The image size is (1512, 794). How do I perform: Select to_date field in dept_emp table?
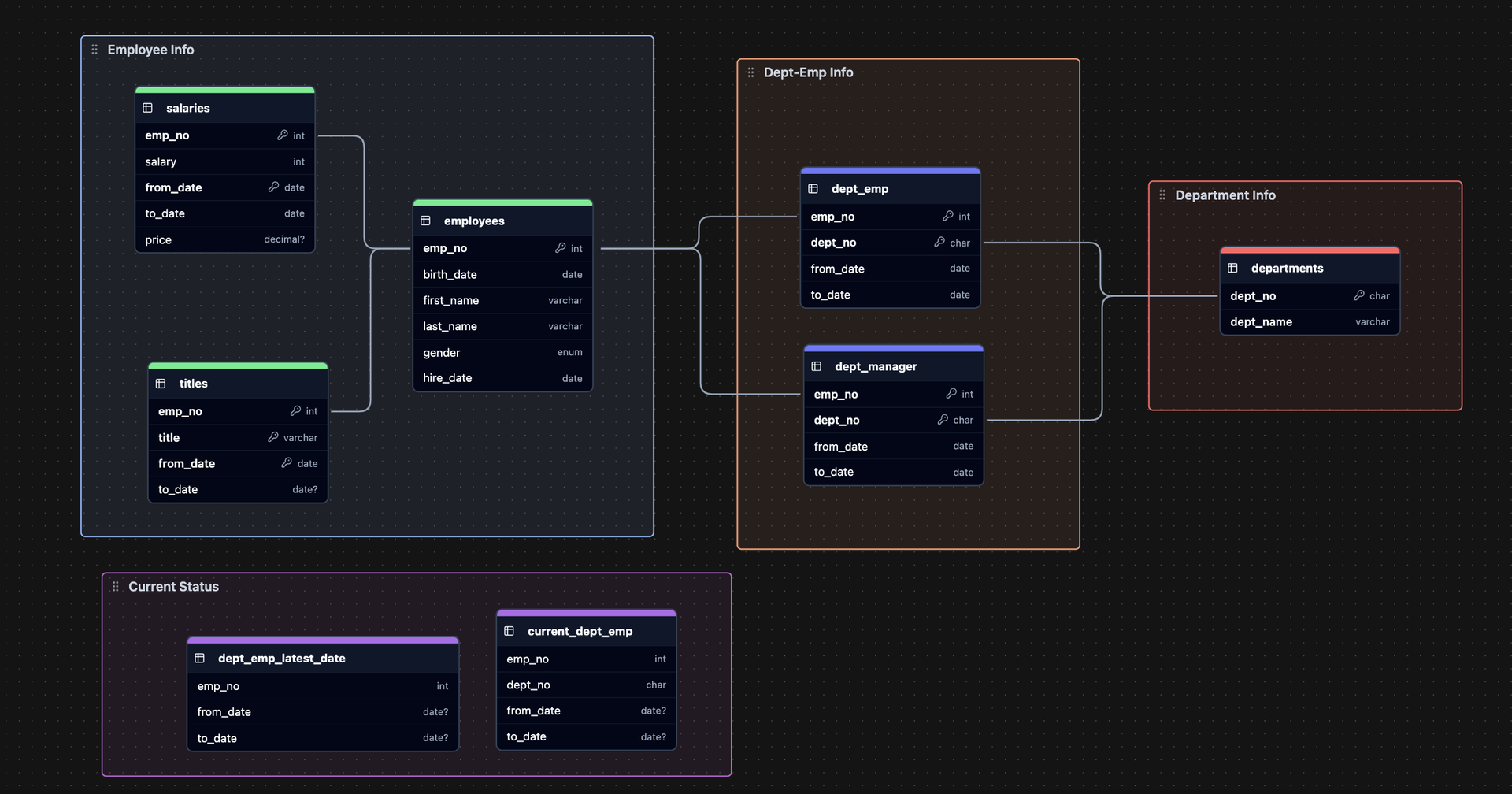[x=891, y=295]
